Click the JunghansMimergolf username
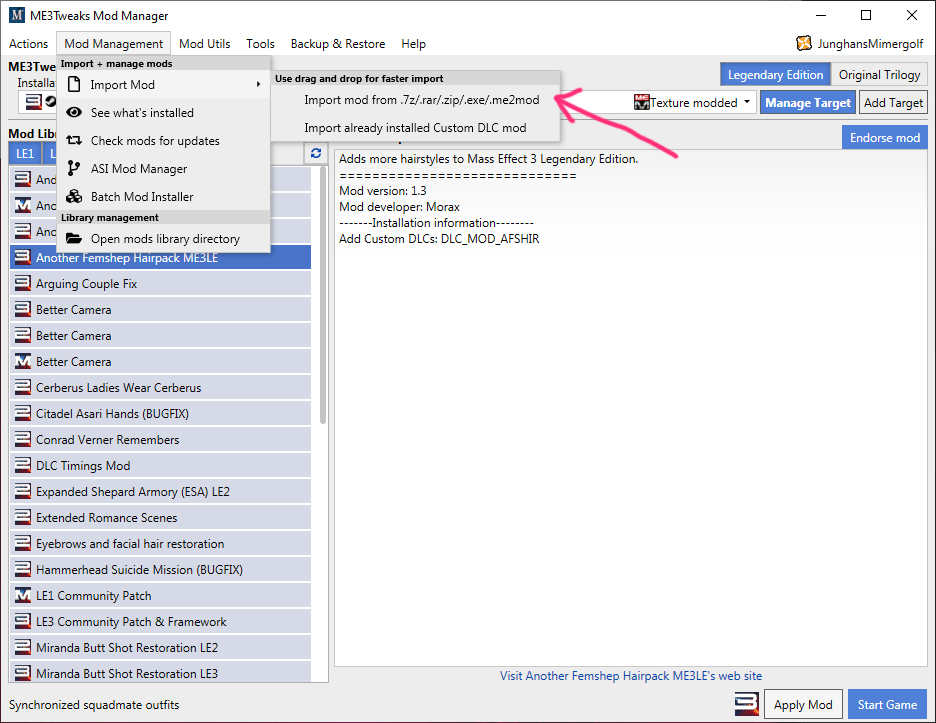This screenshot has width=936, height=723. [870, 44]
